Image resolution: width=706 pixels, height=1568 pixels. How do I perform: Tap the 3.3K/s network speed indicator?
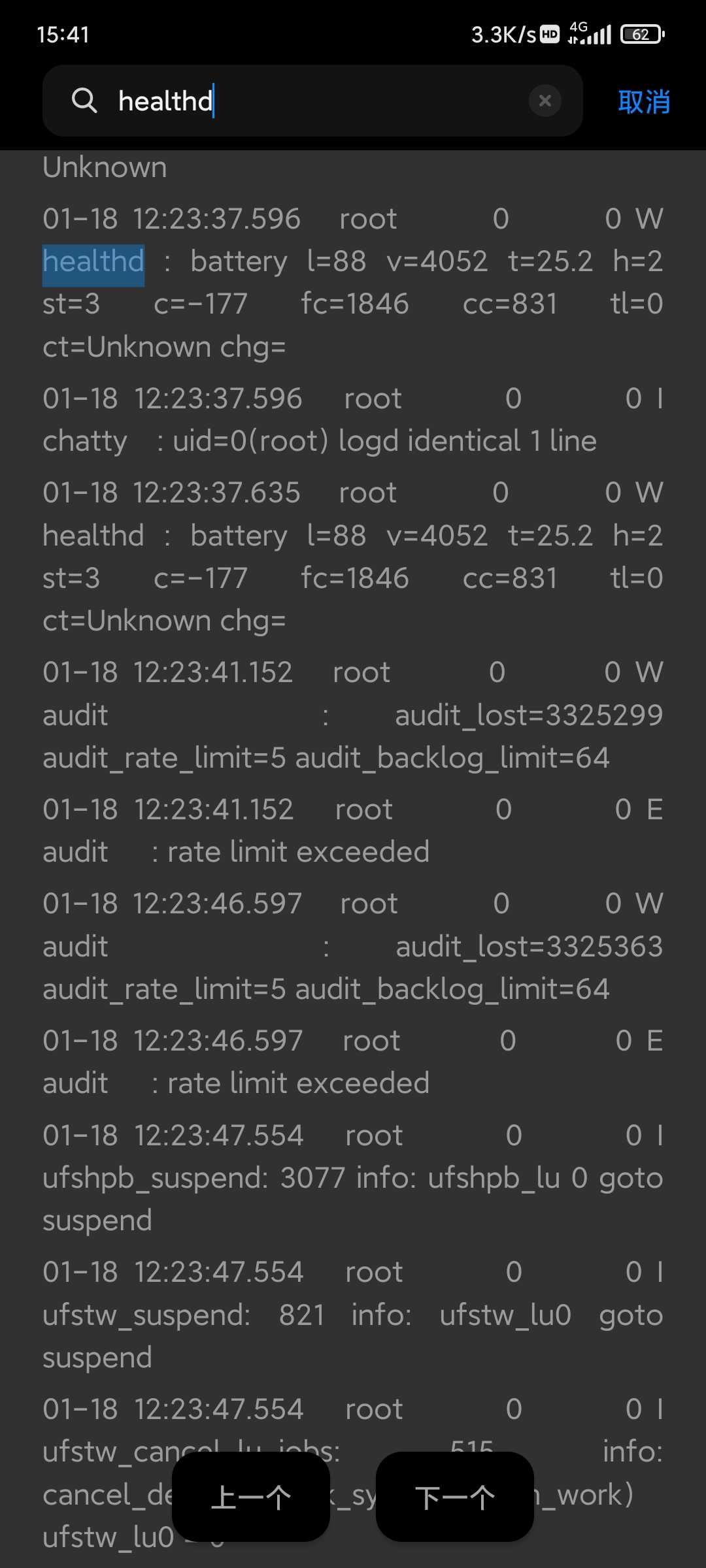(x=504, y=35)
